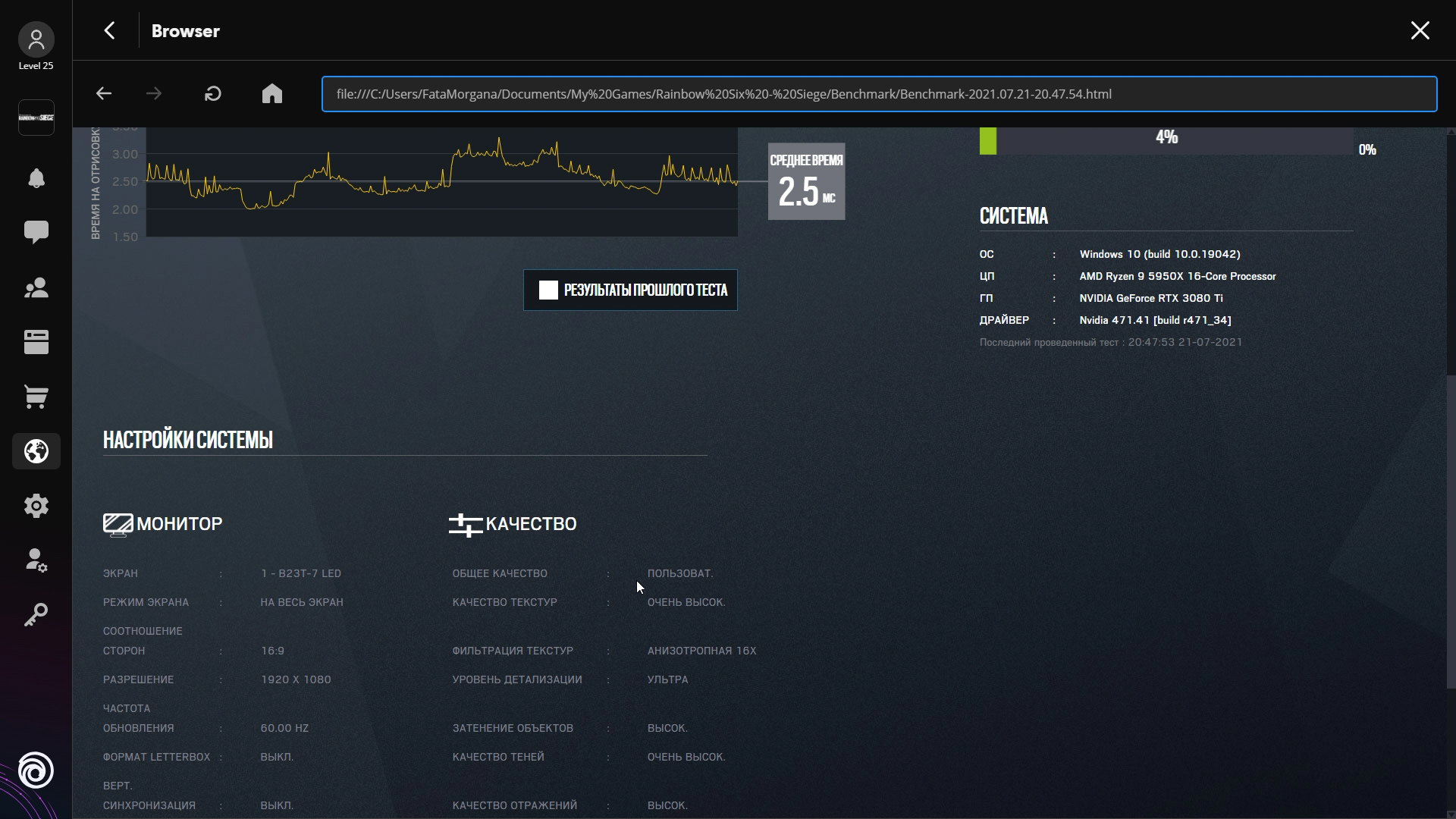
Task: Navigate forward in browser history
Action: pos(154,94)
